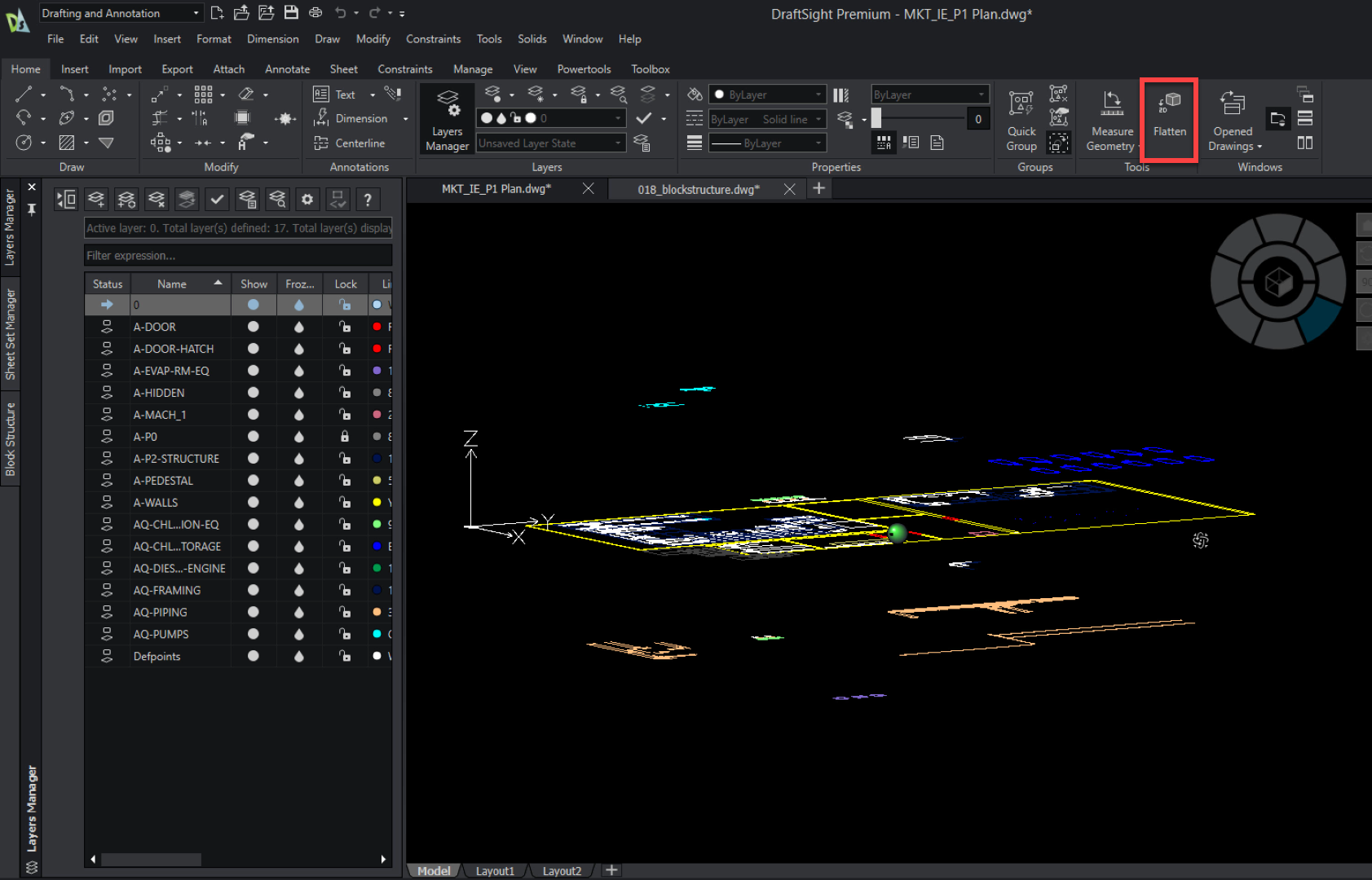
Task: Open the active layer dropdown in Layers panel
Action: tap(551, 118)
